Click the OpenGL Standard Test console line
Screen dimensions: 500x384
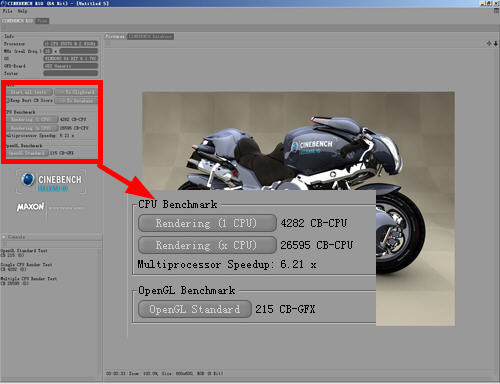24,250
